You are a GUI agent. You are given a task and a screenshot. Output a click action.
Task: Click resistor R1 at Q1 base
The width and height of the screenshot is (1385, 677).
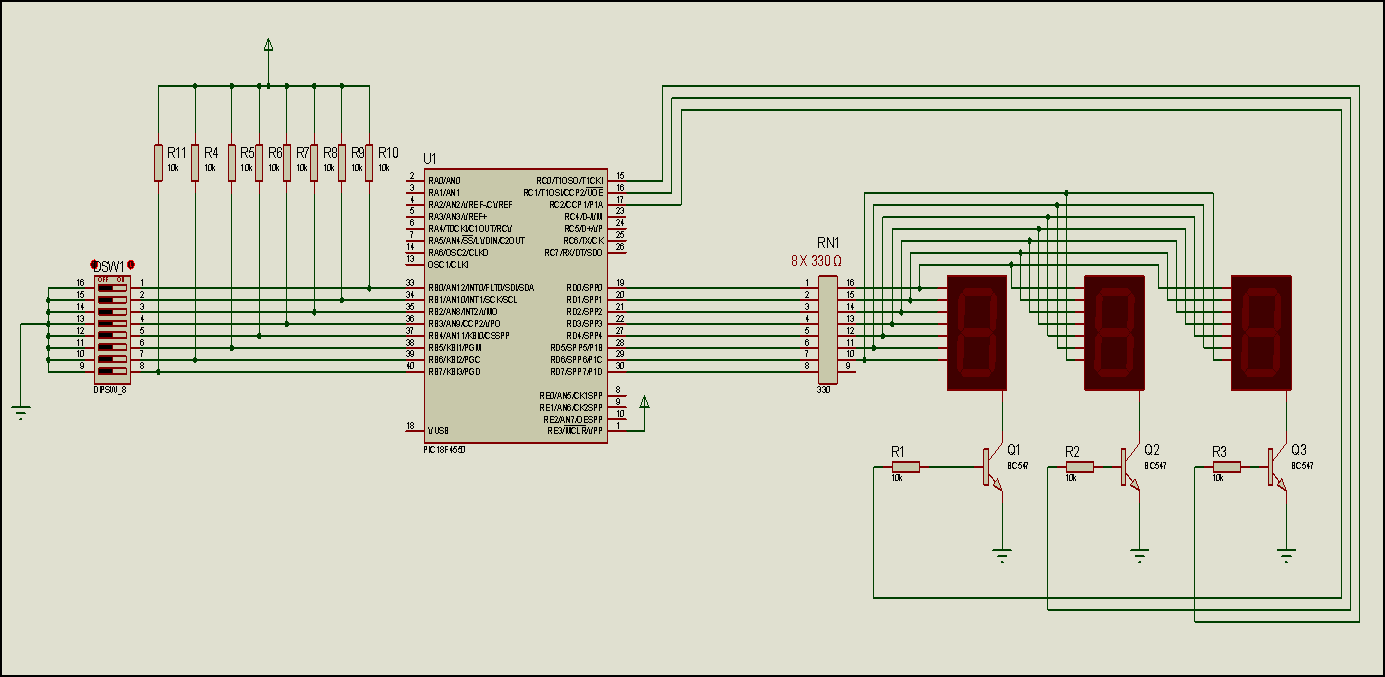906,467
